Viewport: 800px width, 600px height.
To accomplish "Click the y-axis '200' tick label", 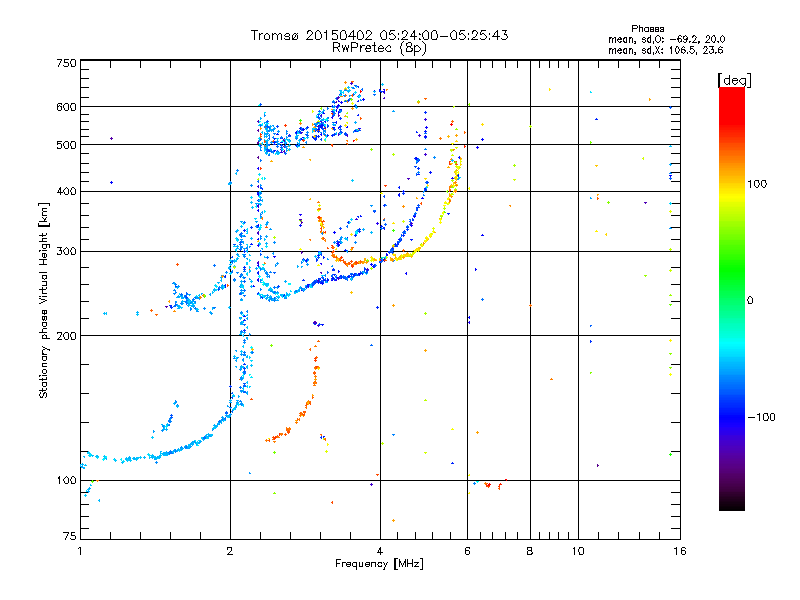I will tap(66, 336).
